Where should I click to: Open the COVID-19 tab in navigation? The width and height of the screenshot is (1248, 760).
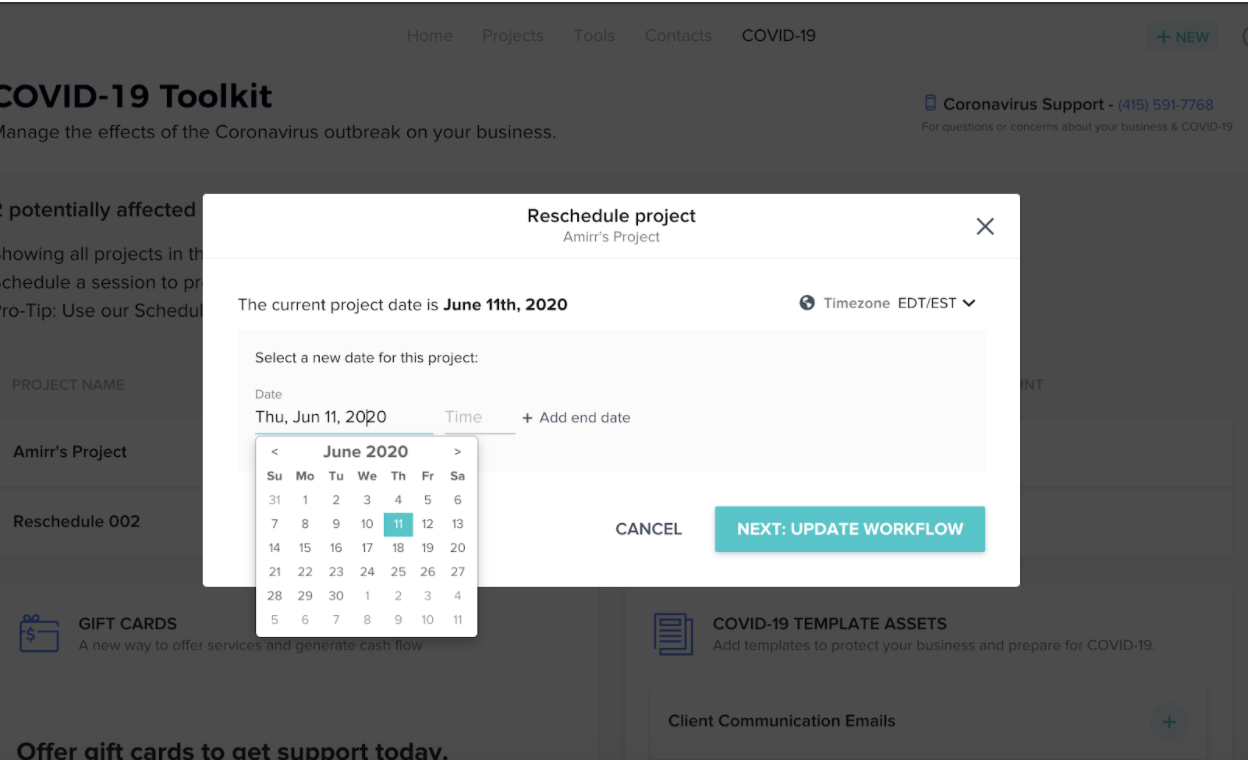coord(779,36)
